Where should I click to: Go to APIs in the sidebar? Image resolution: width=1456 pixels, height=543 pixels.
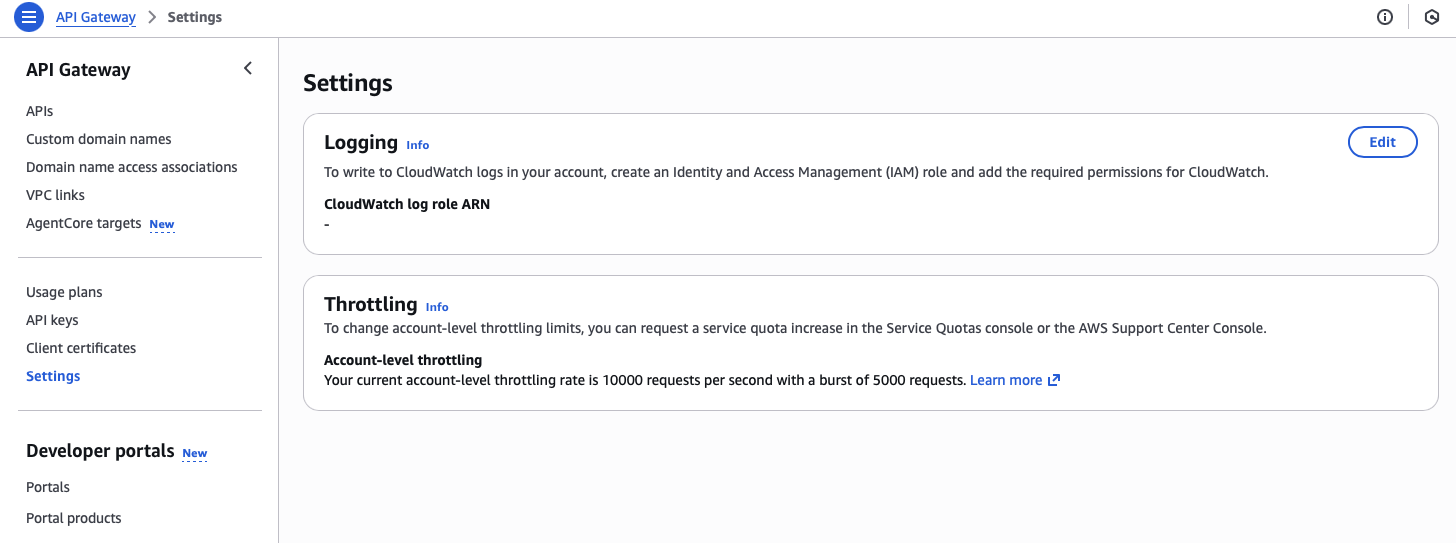point(40,111)
